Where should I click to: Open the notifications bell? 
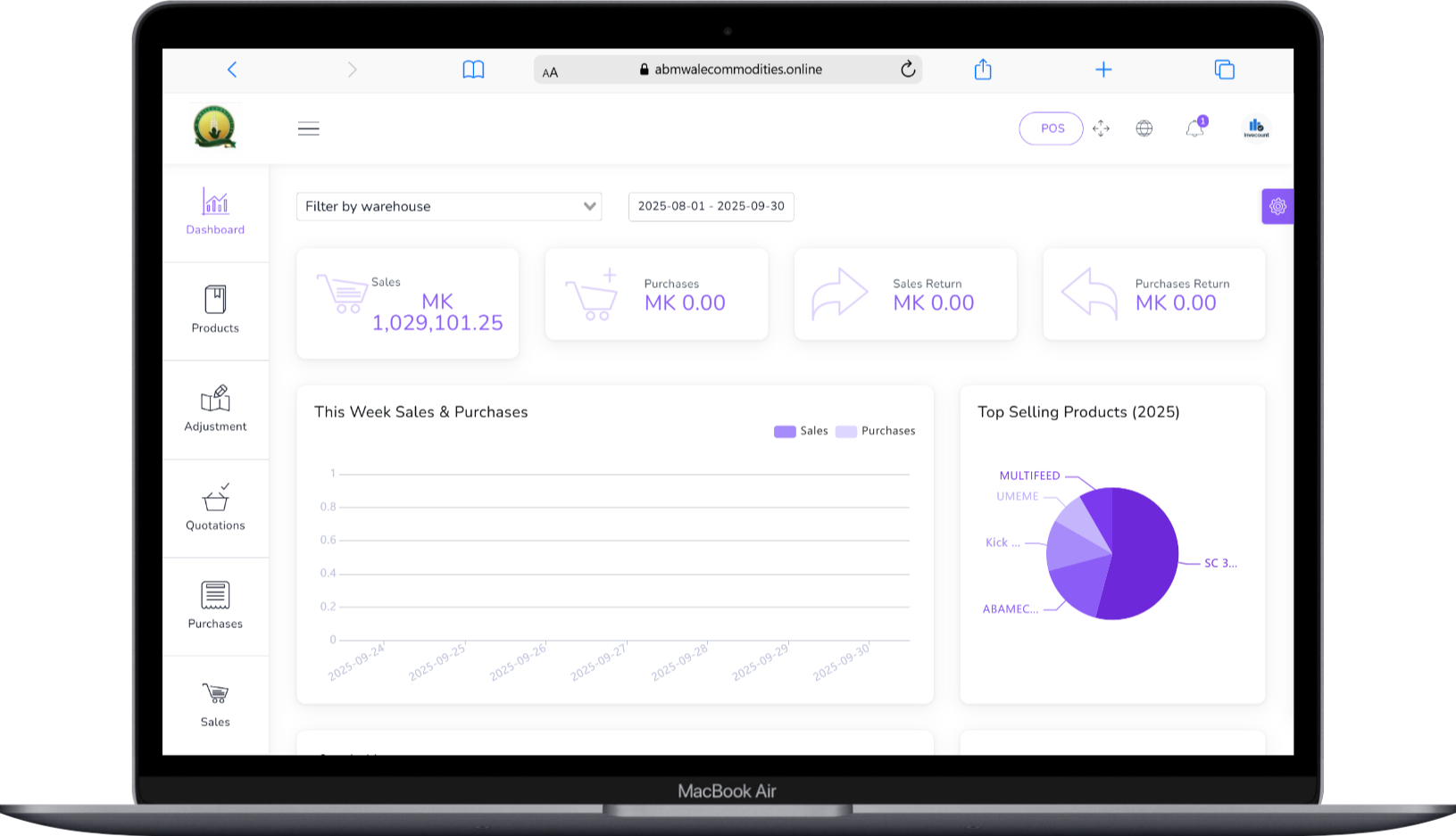pyautogui.click(x=1194, y=128)
